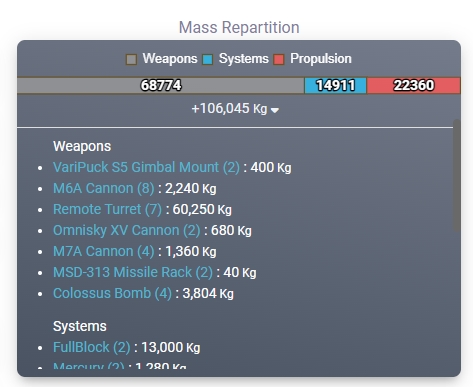This screenshot has width=473, height=387.
Task: Open the VariPuck S5 Gimbal Mount link
Action: (x=146, y=167)
